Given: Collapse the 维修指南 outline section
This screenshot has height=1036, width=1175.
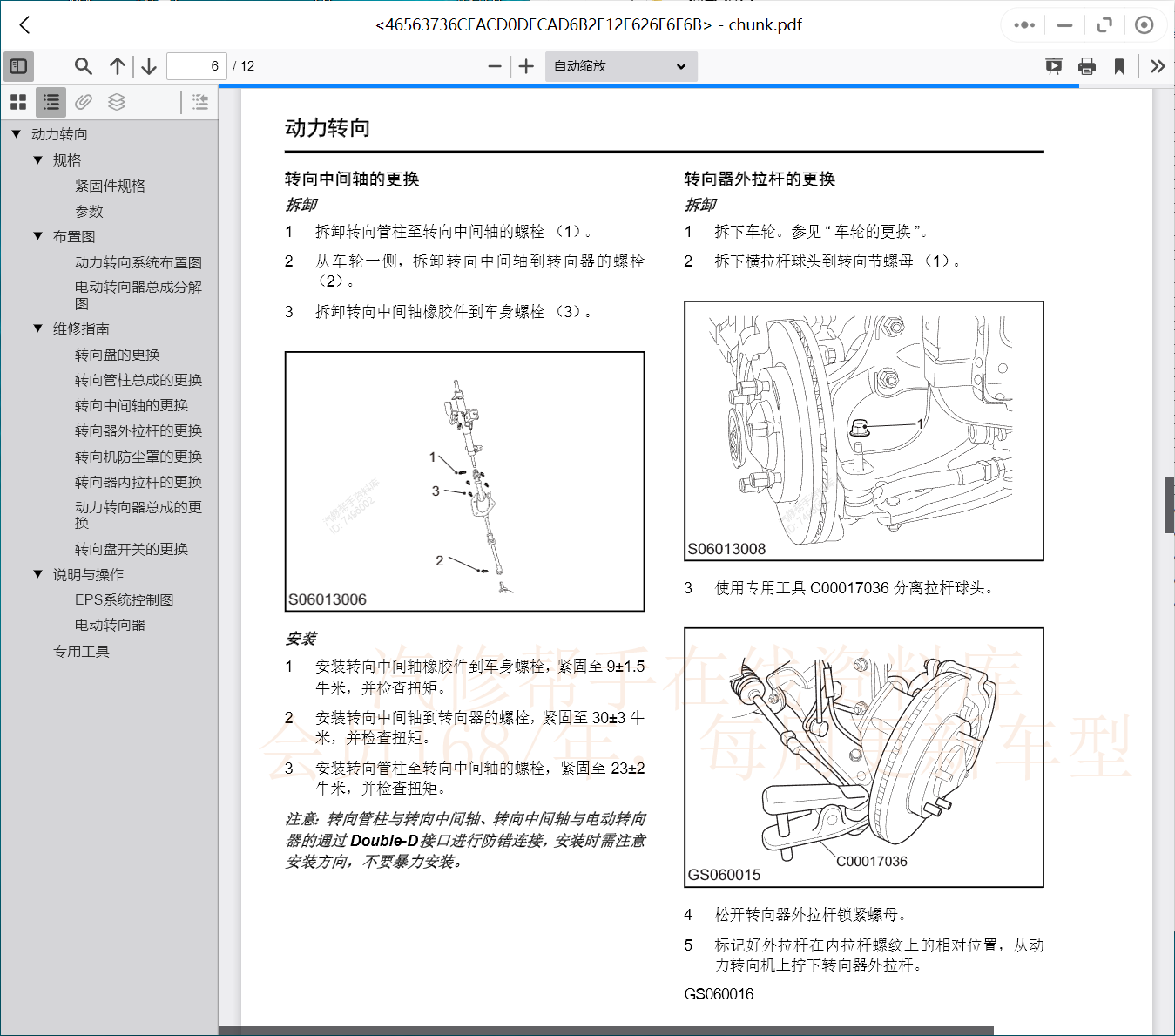Looking at the screenshot, I should coord(37,328).
